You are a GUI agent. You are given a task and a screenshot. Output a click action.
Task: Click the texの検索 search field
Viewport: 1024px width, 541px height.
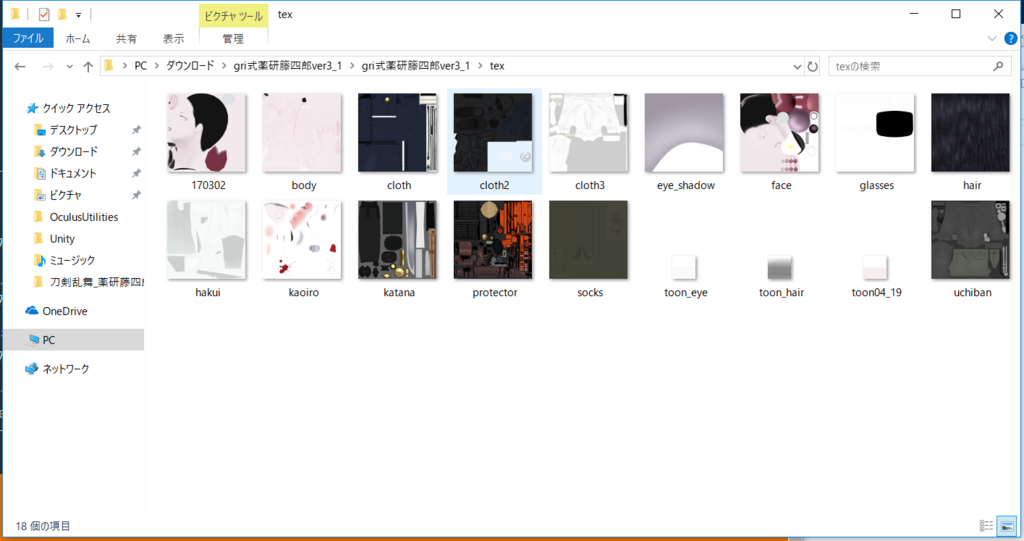(920, 66)
